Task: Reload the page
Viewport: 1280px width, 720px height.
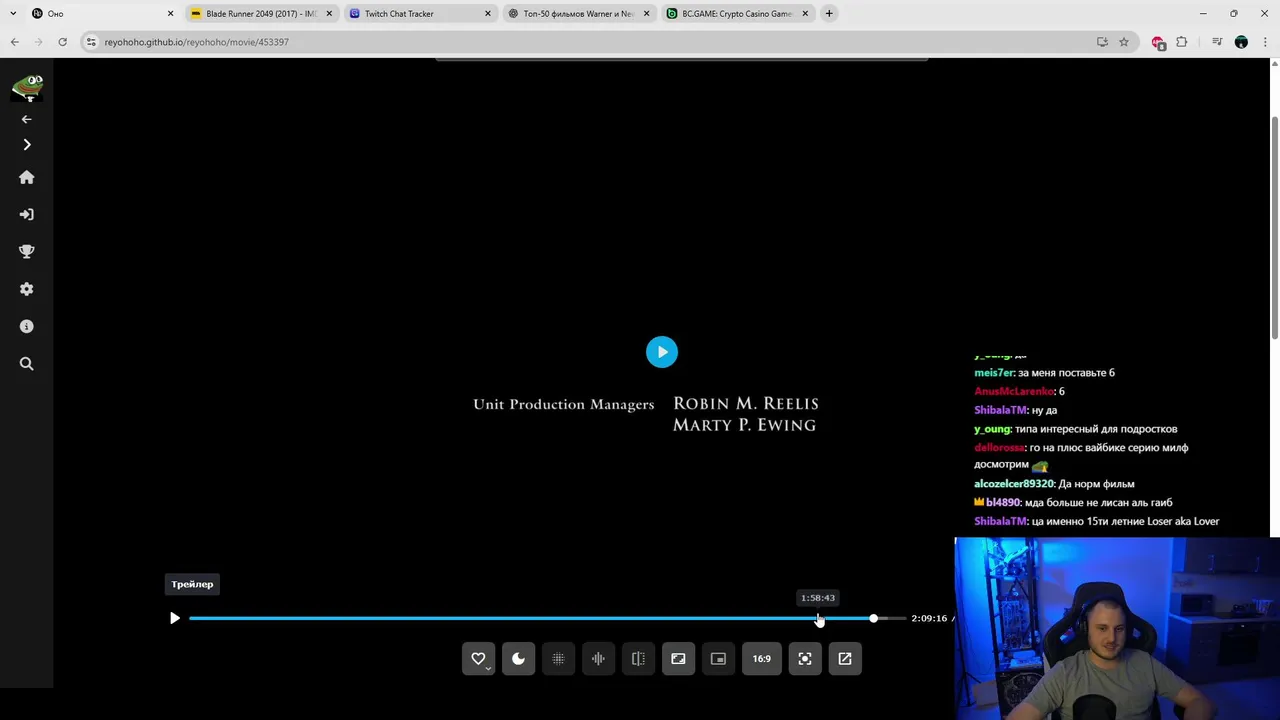Action: (x=62, y=42)
